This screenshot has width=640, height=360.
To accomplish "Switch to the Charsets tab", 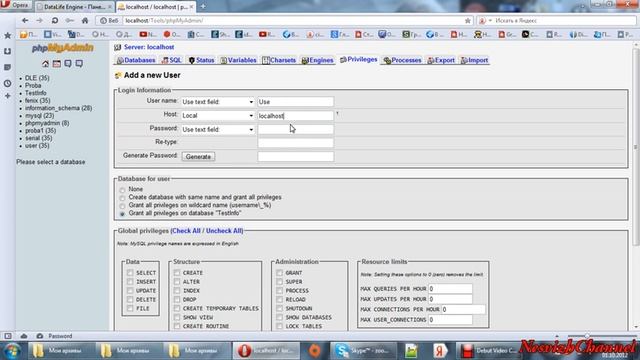I will coord(279,60).
